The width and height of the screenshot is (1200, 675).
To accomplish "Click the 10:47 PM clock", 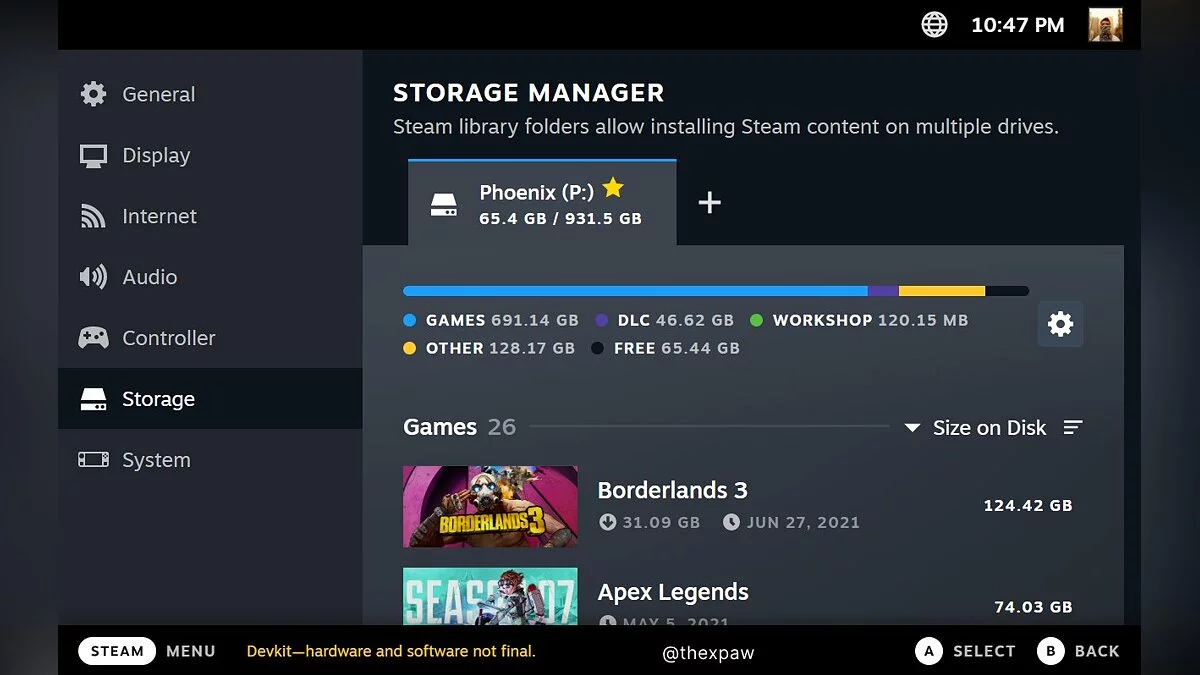I will point(1018,26).
